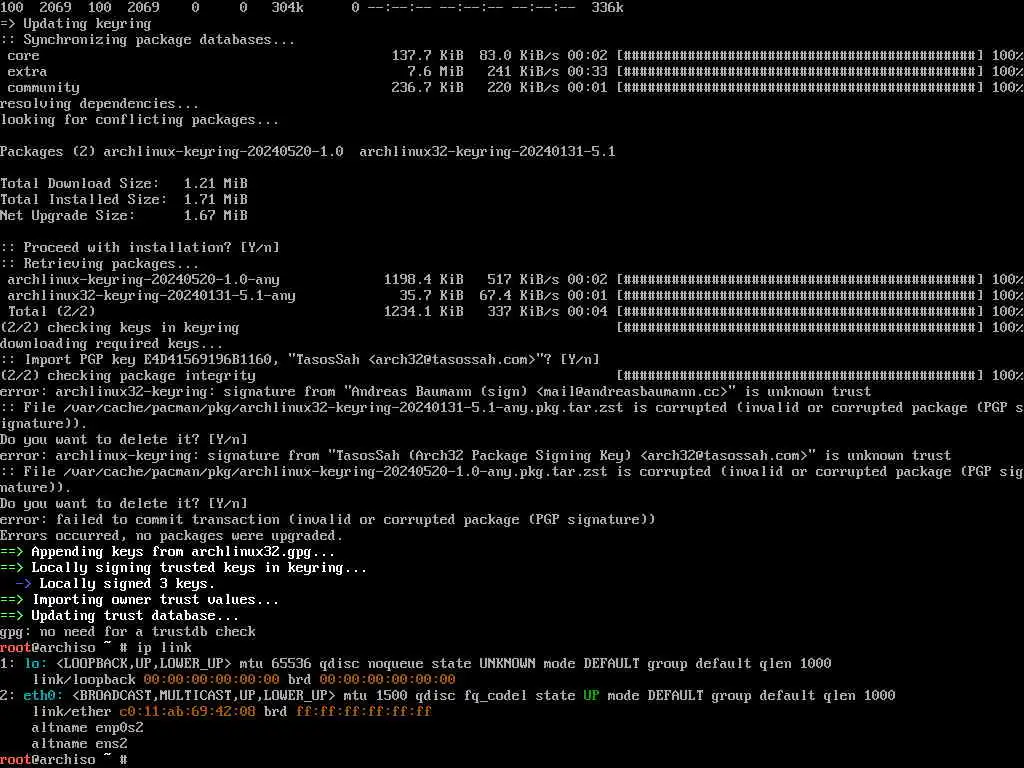Click the 'Import PGP key E4D41569196B1160' prompt

300,360
